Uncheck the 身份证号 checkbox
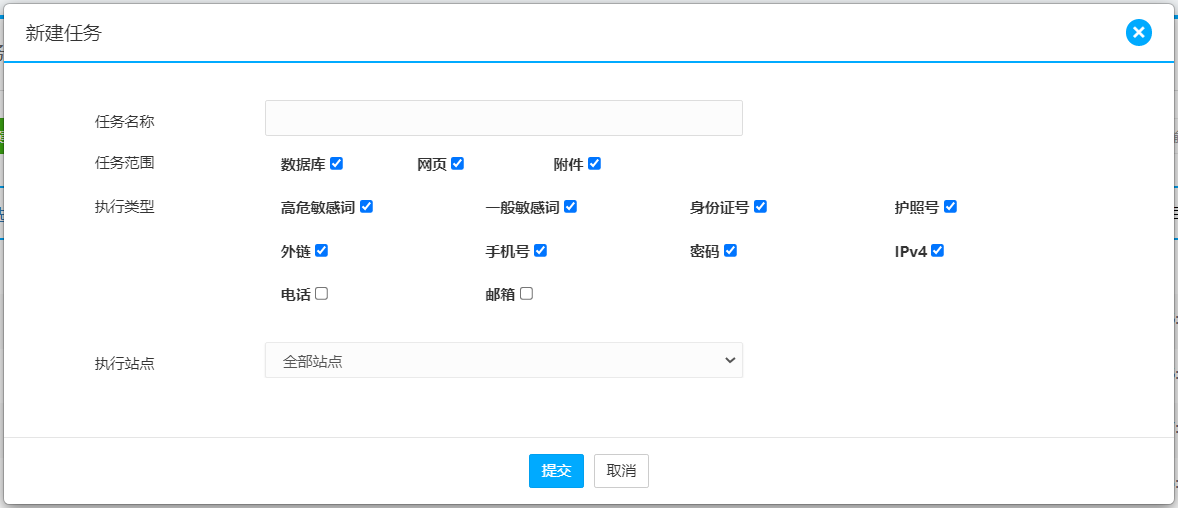 (x=760, y=207)
